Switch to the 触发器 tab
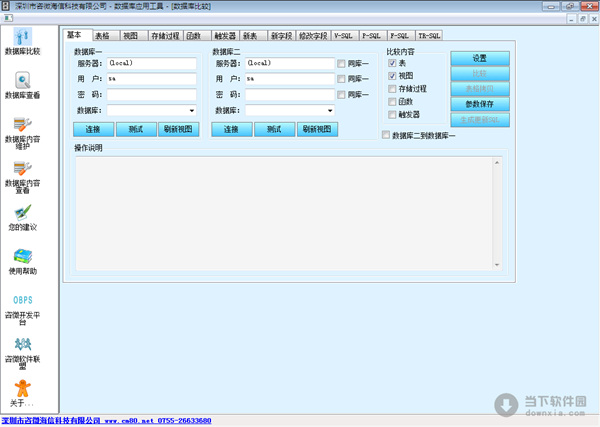This screenshot has width=600, height=427. pos(225,36)
